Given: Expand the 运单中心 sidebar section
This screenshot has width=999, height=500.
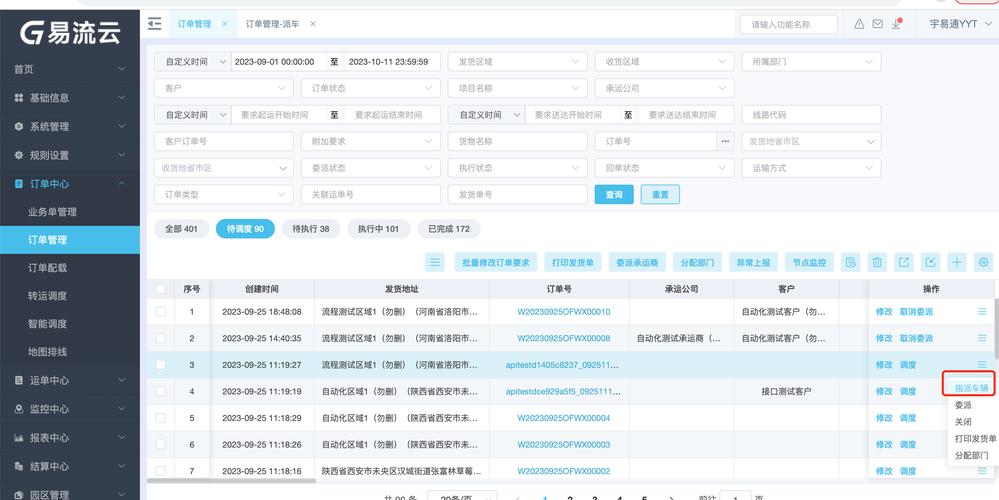Looking at the screenshot, I should (70, 380).
